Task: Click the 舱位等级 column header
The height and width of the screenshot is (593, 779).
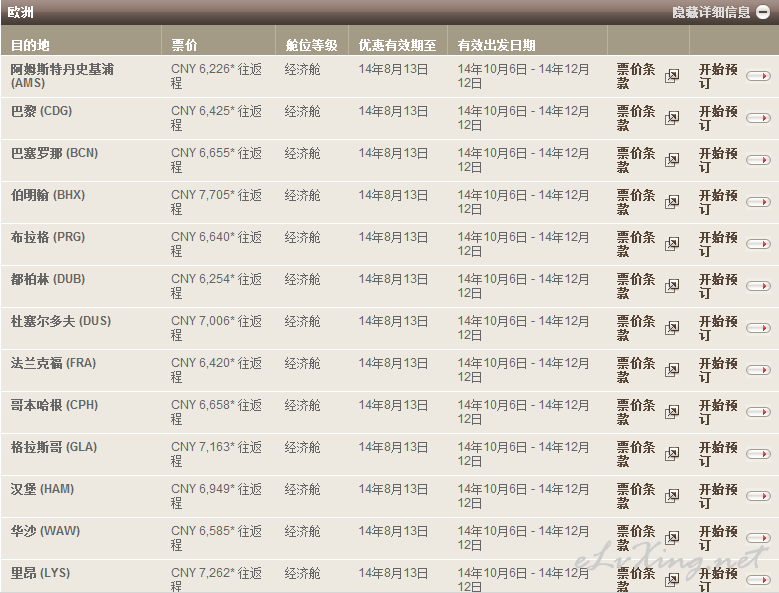Action: (312, 45)
